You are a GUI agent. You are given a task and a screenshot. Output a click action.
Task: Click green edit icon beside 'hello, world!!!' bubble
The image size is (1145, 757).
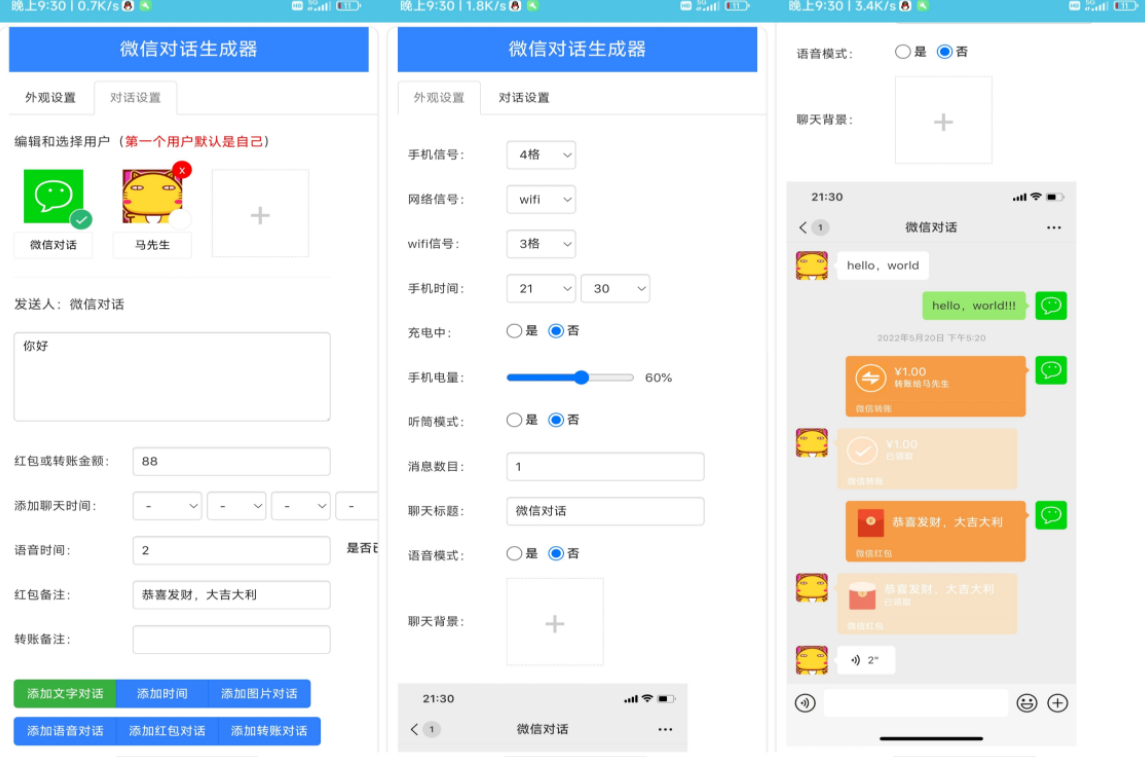tap(1051, 305)
